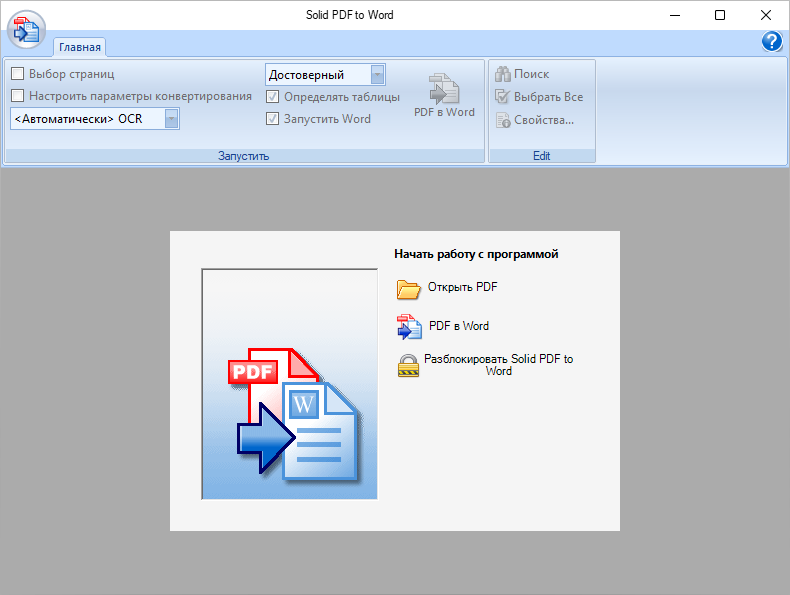
Task: Click the PDF в Word icon in start panel
Action: pyautogui.click(x=409, y=326)
